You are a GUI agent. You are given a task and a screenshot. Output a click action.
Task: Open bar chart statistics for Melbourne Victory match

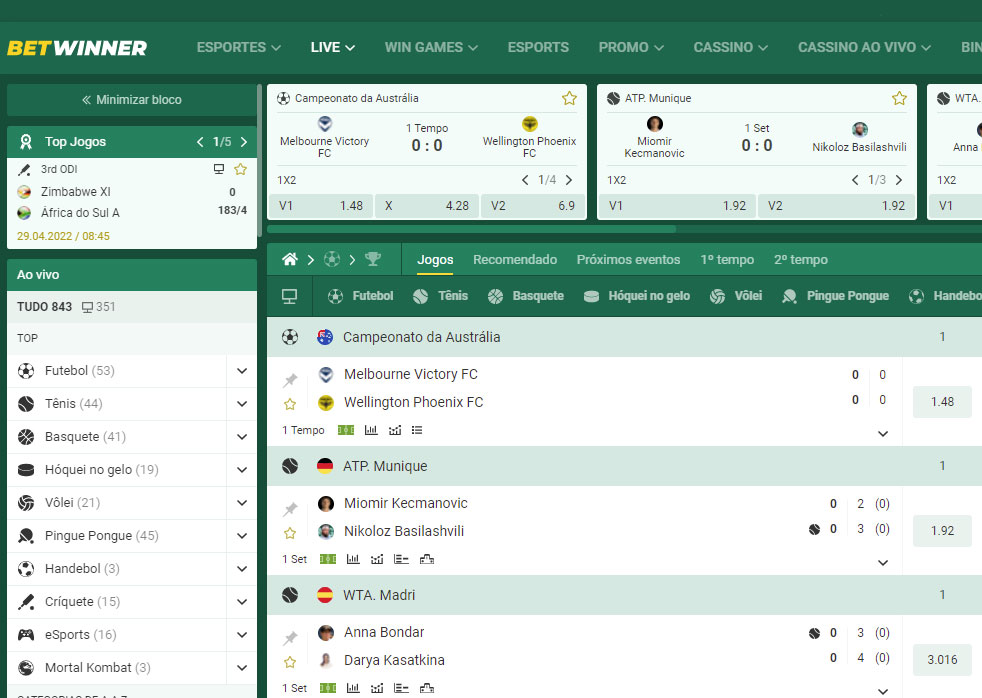[371, 430]
